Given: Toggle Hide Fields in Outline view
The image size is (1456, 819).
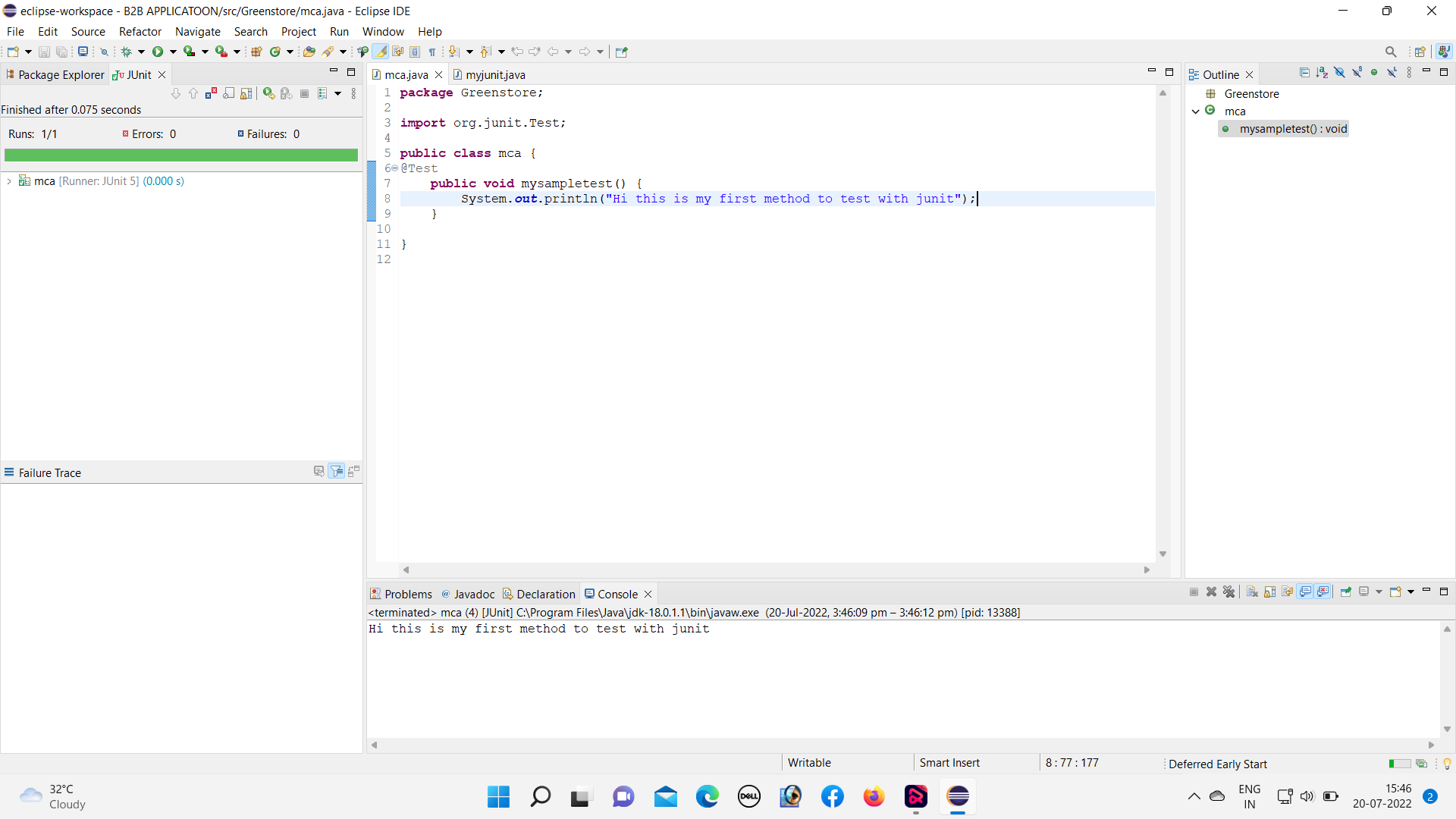Looking at the screenshot, I should [x=1339, y=72].
